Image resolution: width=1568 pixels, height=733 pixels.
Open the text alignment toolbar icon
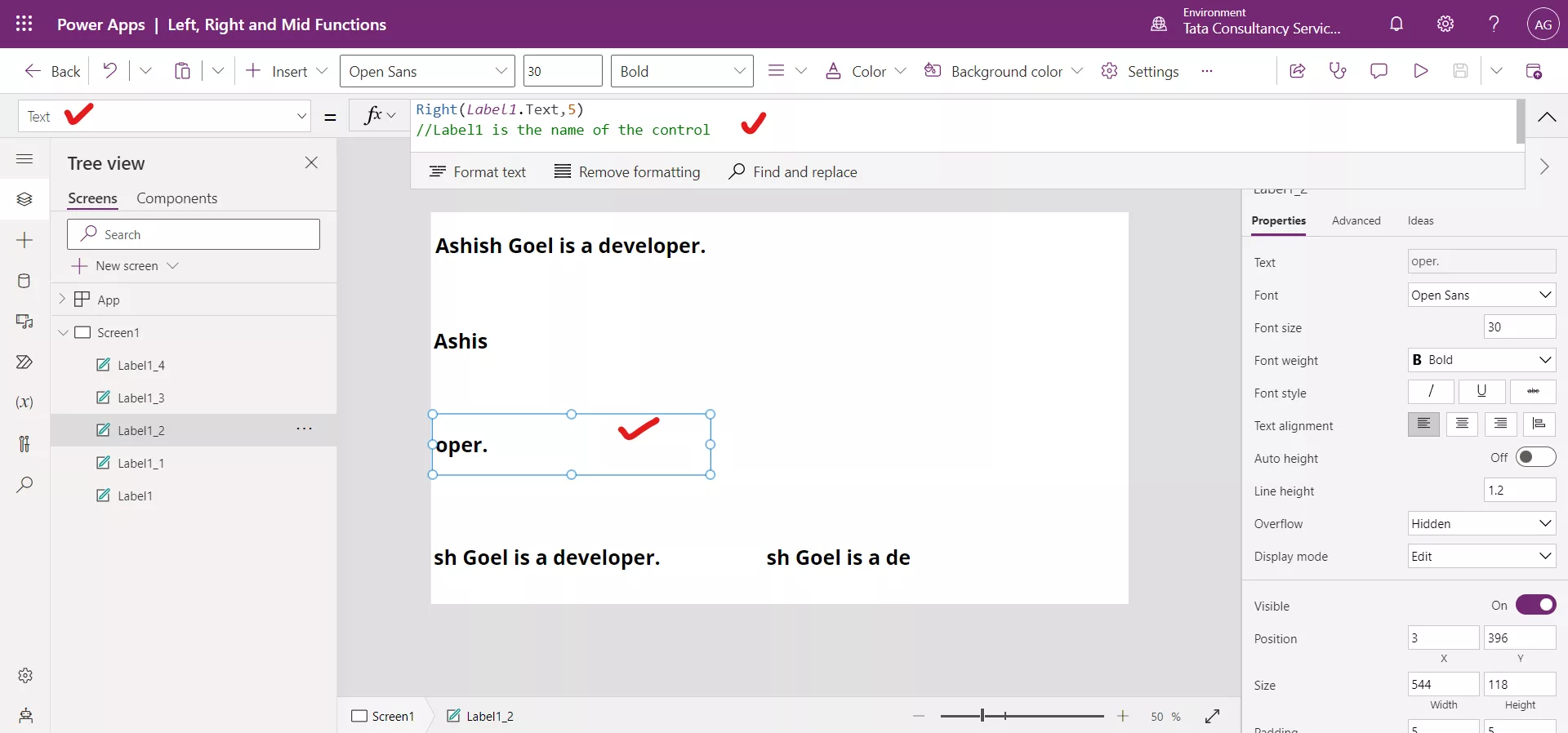[x=777, y=71]
